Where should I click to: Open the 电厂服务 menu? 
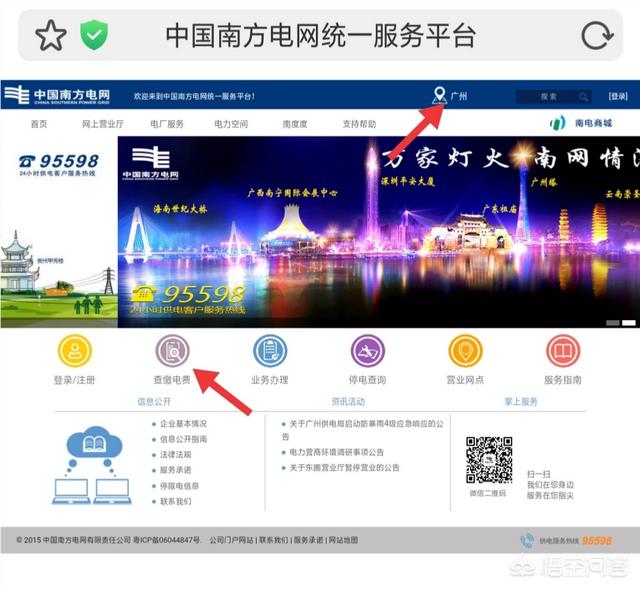167,124
